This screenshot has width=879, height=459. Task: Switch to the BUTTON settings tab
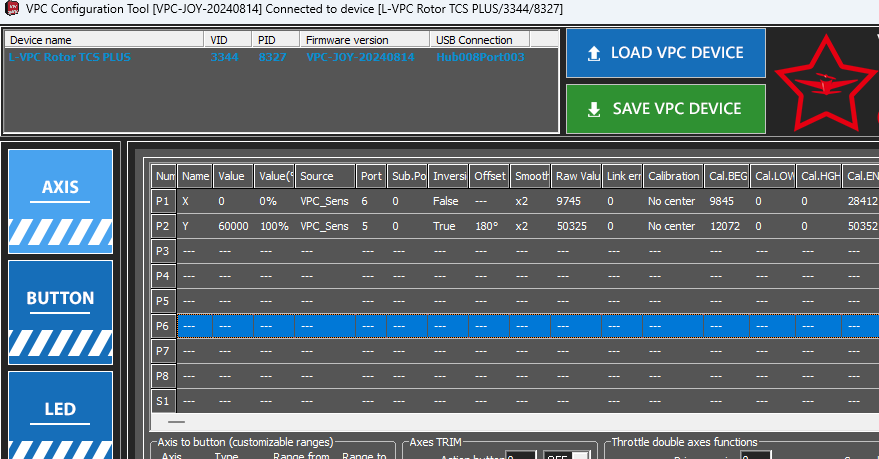(x=61, y=312)
